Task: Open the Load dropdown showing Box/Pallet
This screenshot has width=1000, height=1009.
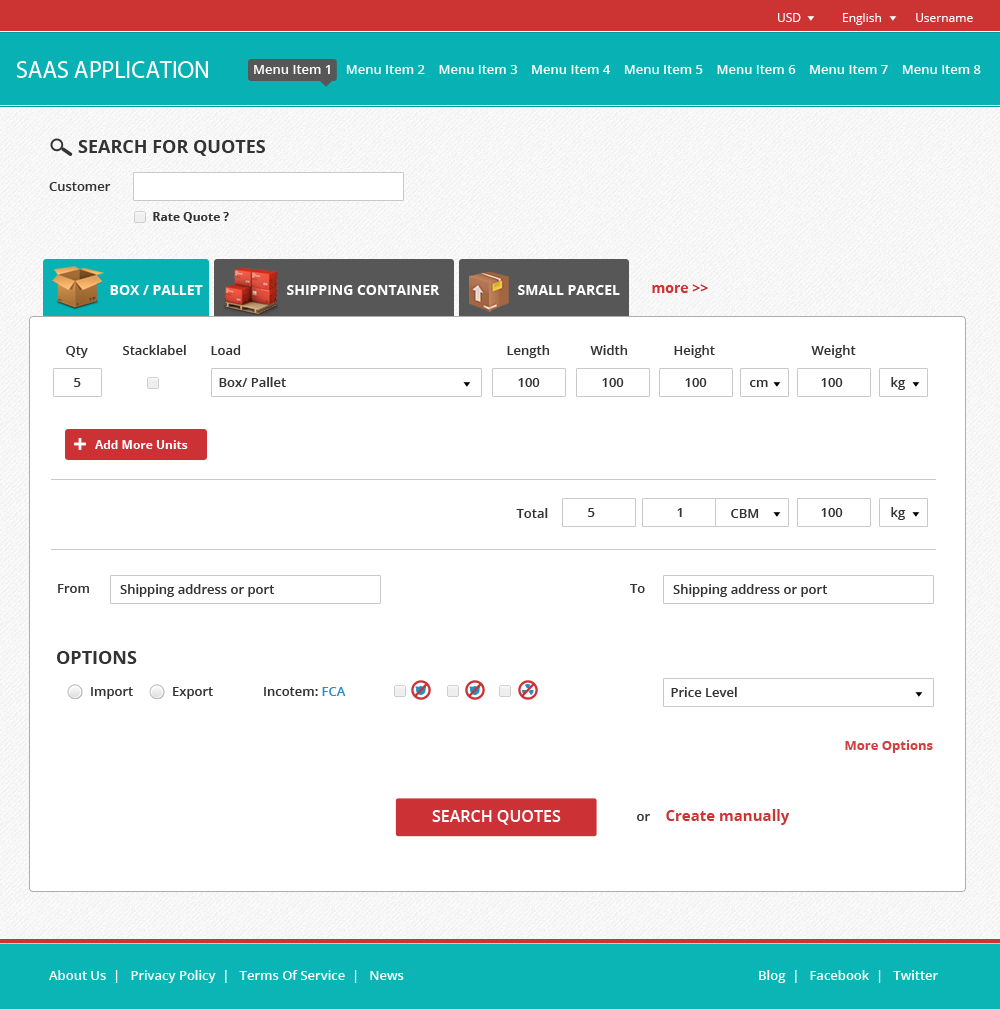Action: click(x=345, y=382)
